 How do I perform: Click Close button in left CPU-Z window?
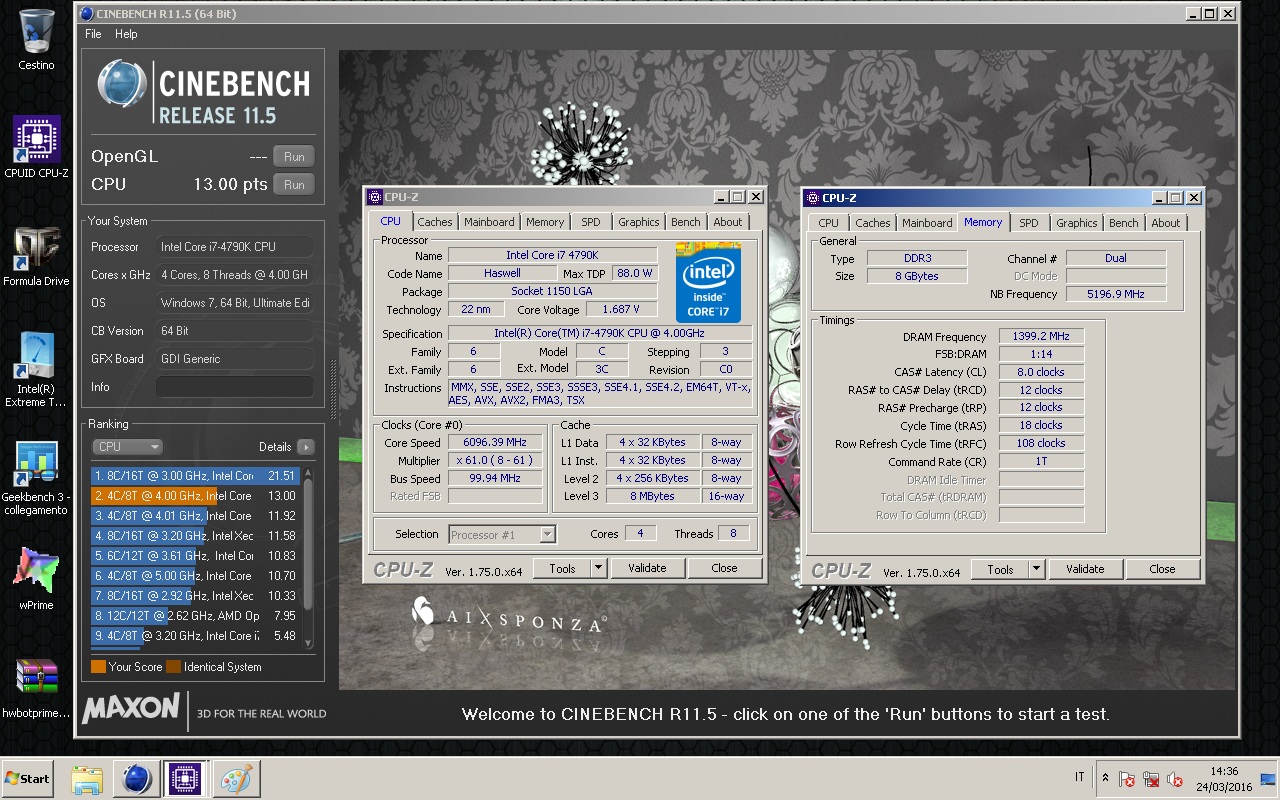(725, 568)
